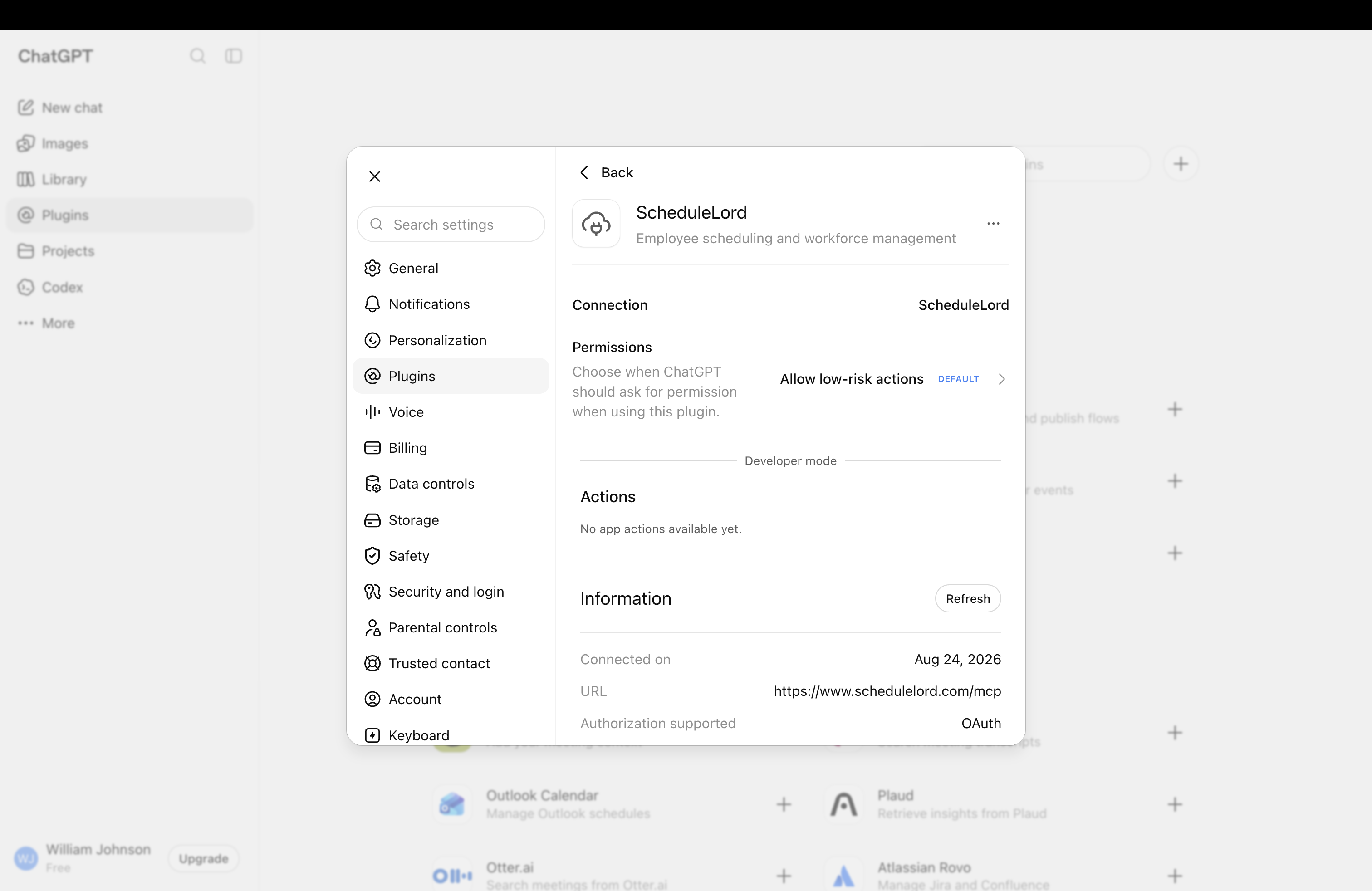Viewport: 1372px width, 891px height.
Task: Open Images in ChatGPT sidebar
Action: click(x=129, y=143)
